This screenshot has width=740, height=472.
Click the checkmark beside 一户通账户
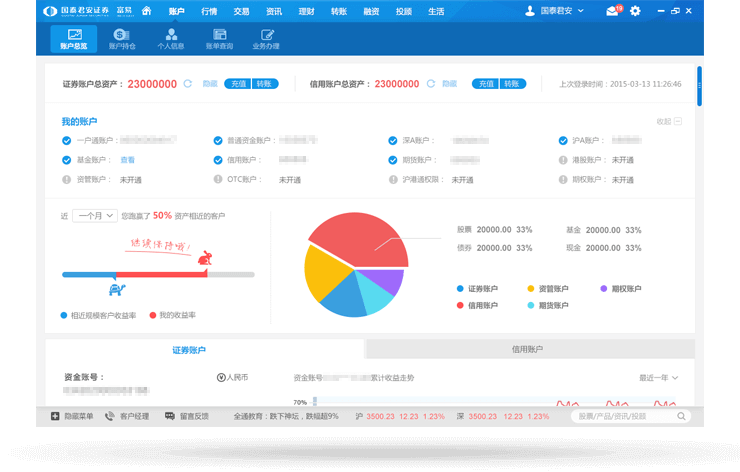[x=67, y=141]
